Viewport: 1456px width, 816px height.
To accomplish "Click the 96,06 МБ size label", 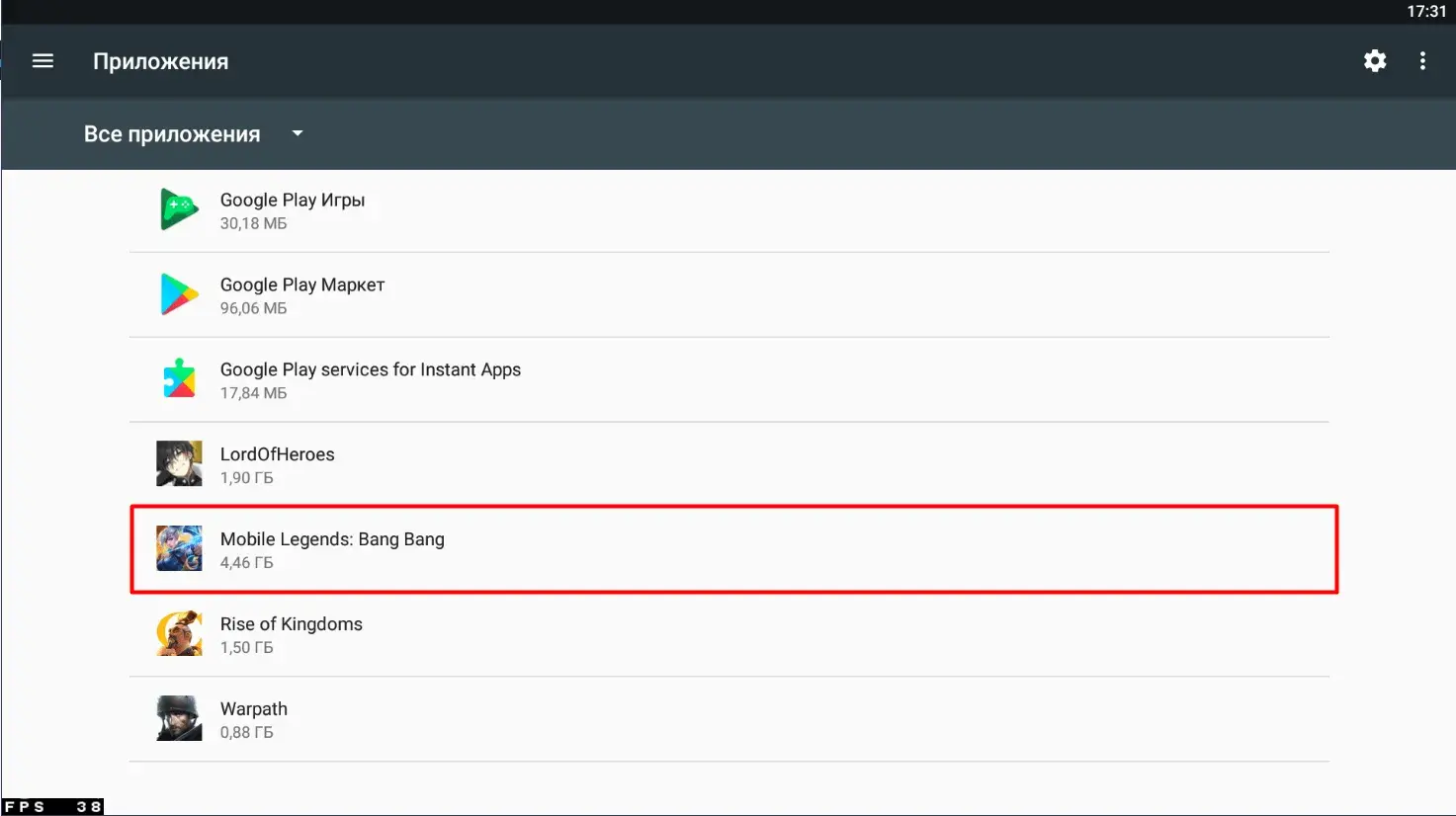I will [253, 308].
